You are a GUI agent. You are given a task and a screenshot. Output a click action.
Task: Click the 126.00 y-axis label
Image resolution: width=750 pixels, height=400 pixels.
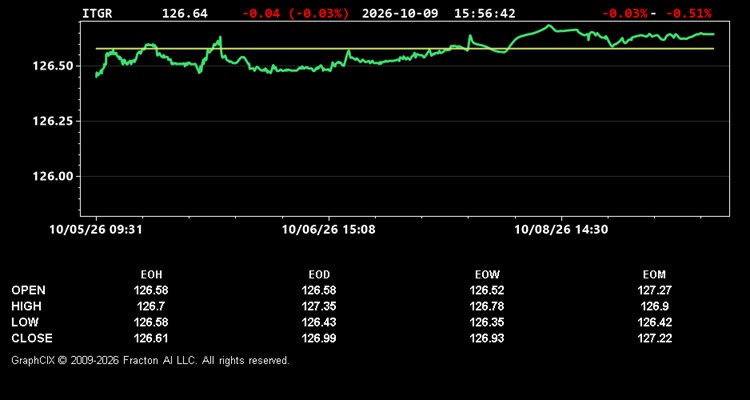pos(52,176)
